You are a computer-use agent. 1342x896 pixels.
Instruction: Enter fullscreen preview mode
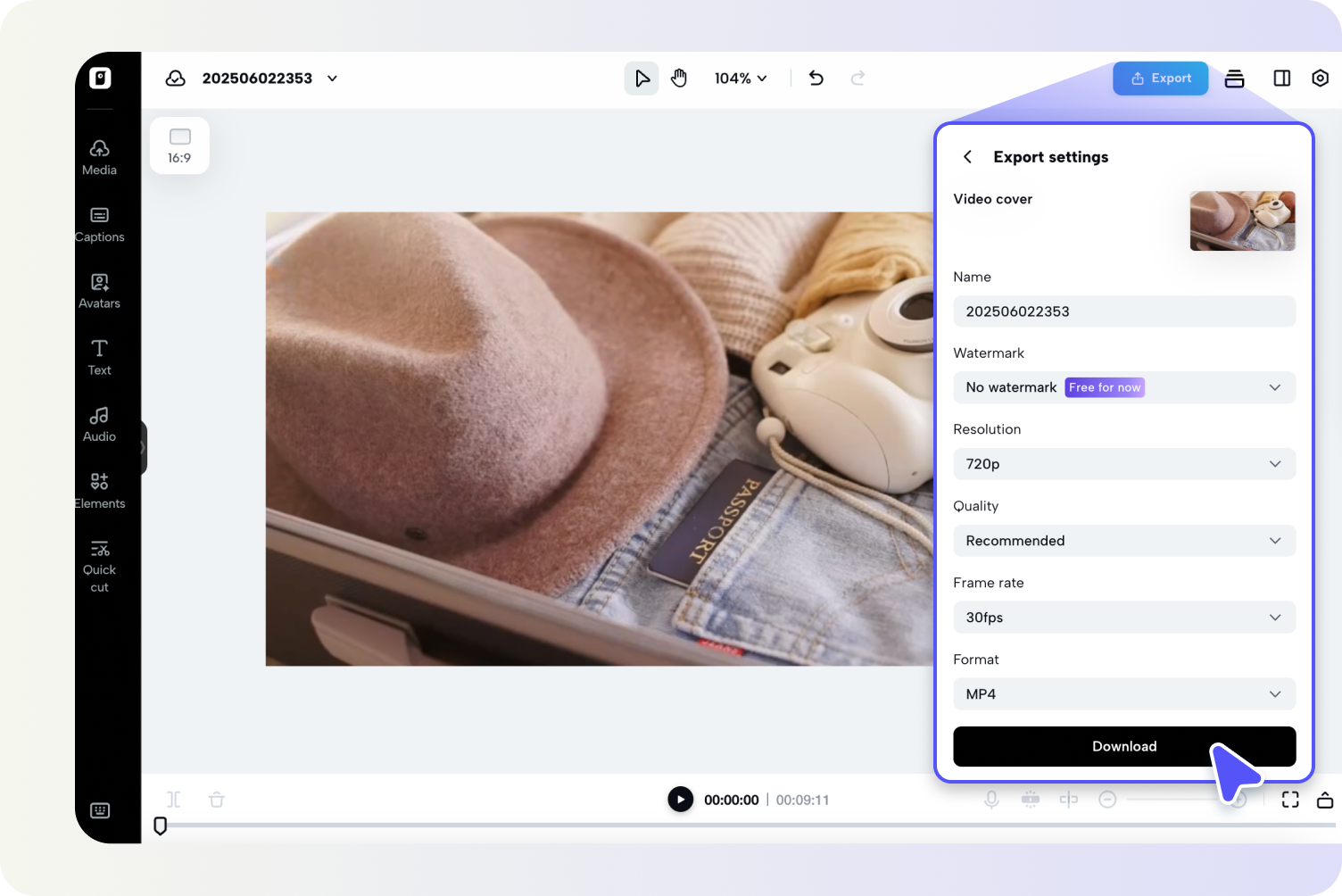click(1290, 800)
